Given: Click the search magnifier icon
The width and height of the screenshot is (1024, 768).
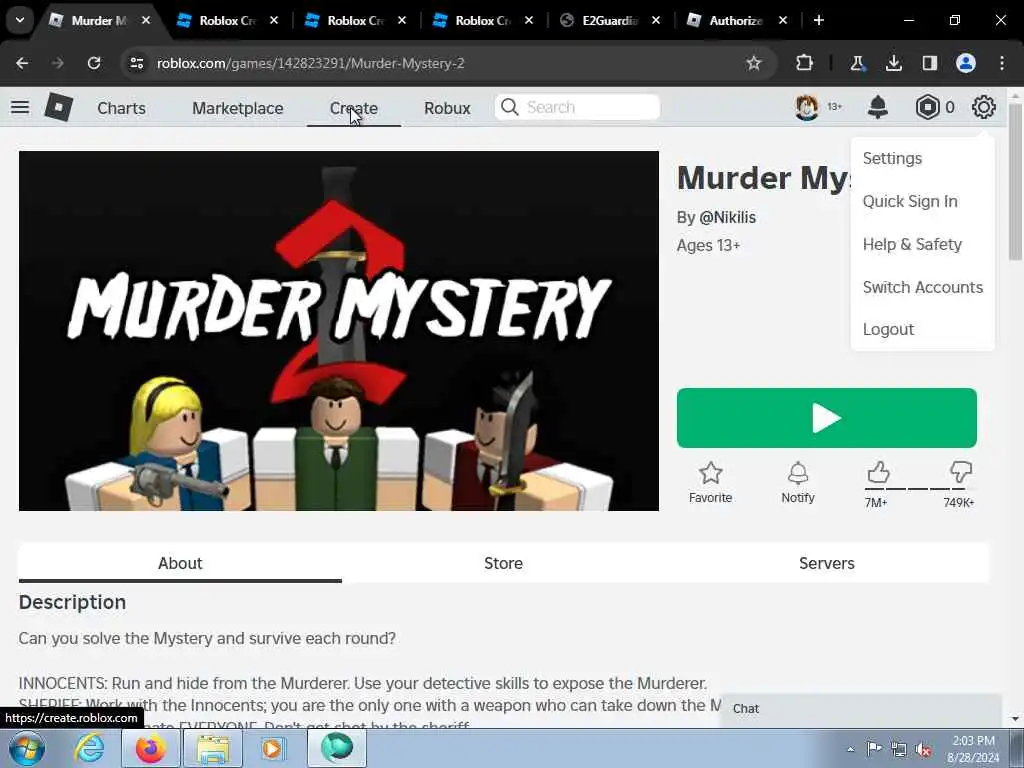Looking at the screenshot, I should (509, 107).
